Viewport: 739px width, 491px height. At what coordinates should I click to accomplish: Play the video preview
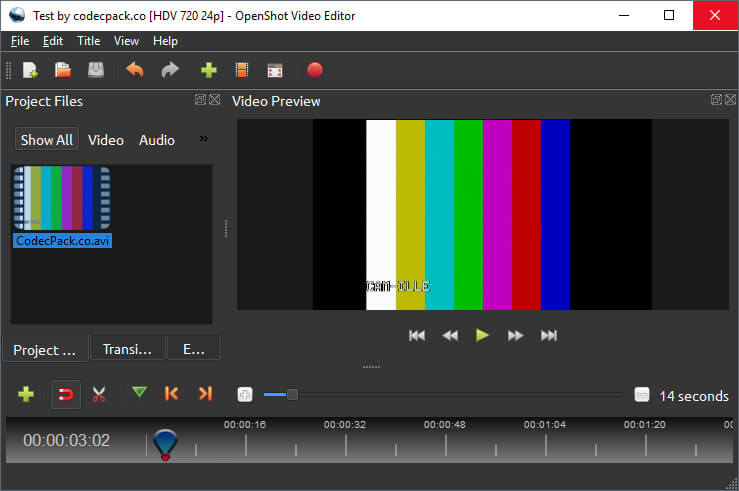point(482,335)
